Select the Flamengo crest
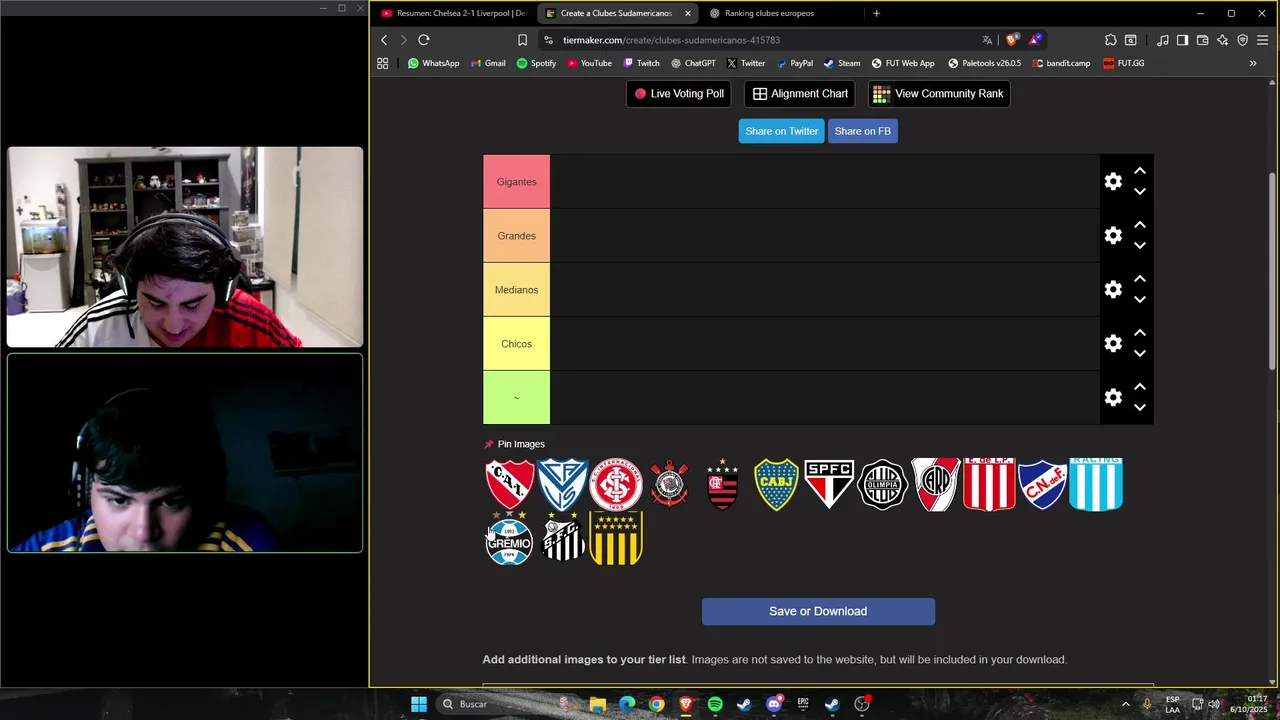The width and height of the screenshot is (1280, 720). coord(723,484)
